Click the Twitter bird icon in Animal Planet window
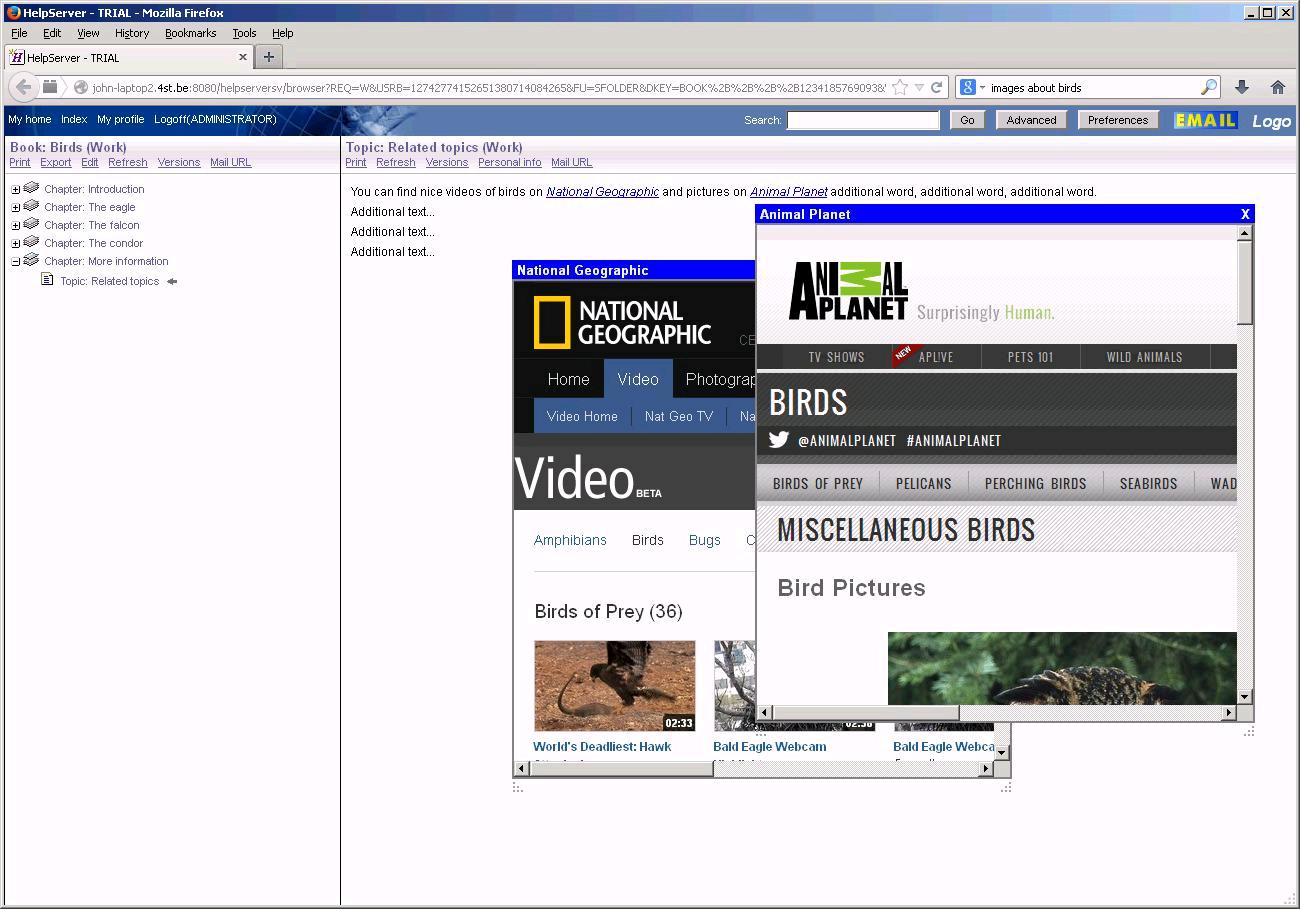 pyautogui.click(x=778, y=440)
